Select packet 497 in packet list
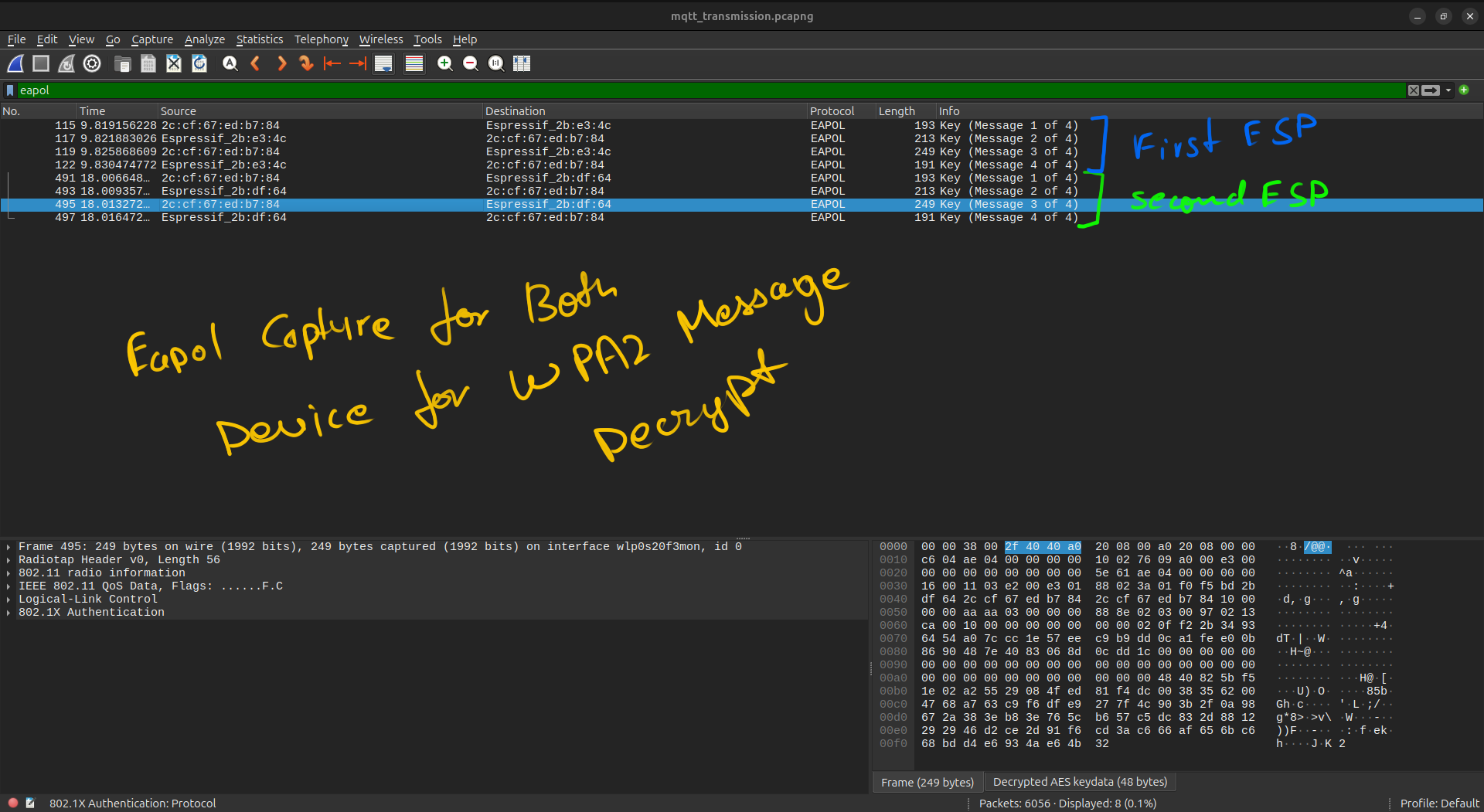Screen dimensions: 1484x812 pyautogui.click(x=742, y=217)
